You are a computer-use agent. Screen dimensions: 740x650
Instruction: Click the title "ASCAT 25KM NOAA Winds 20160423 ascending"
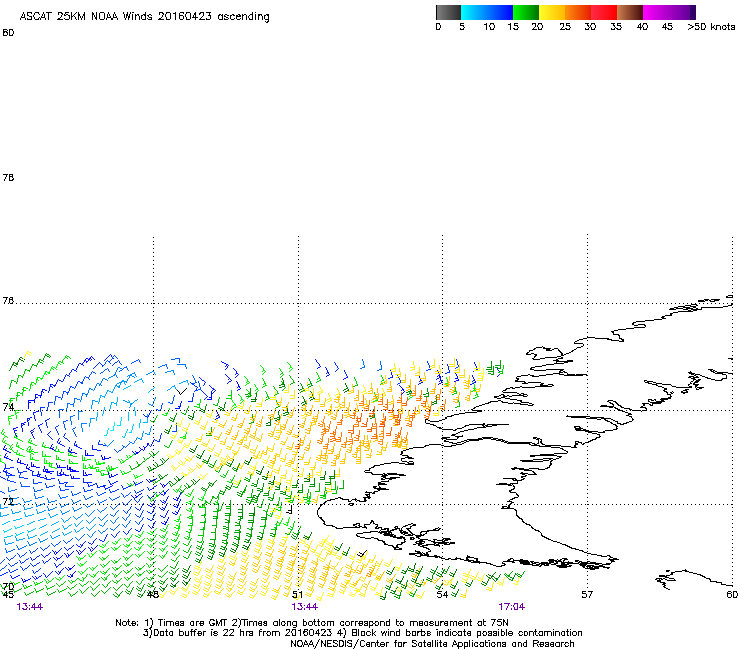click(x=144, y=17)
